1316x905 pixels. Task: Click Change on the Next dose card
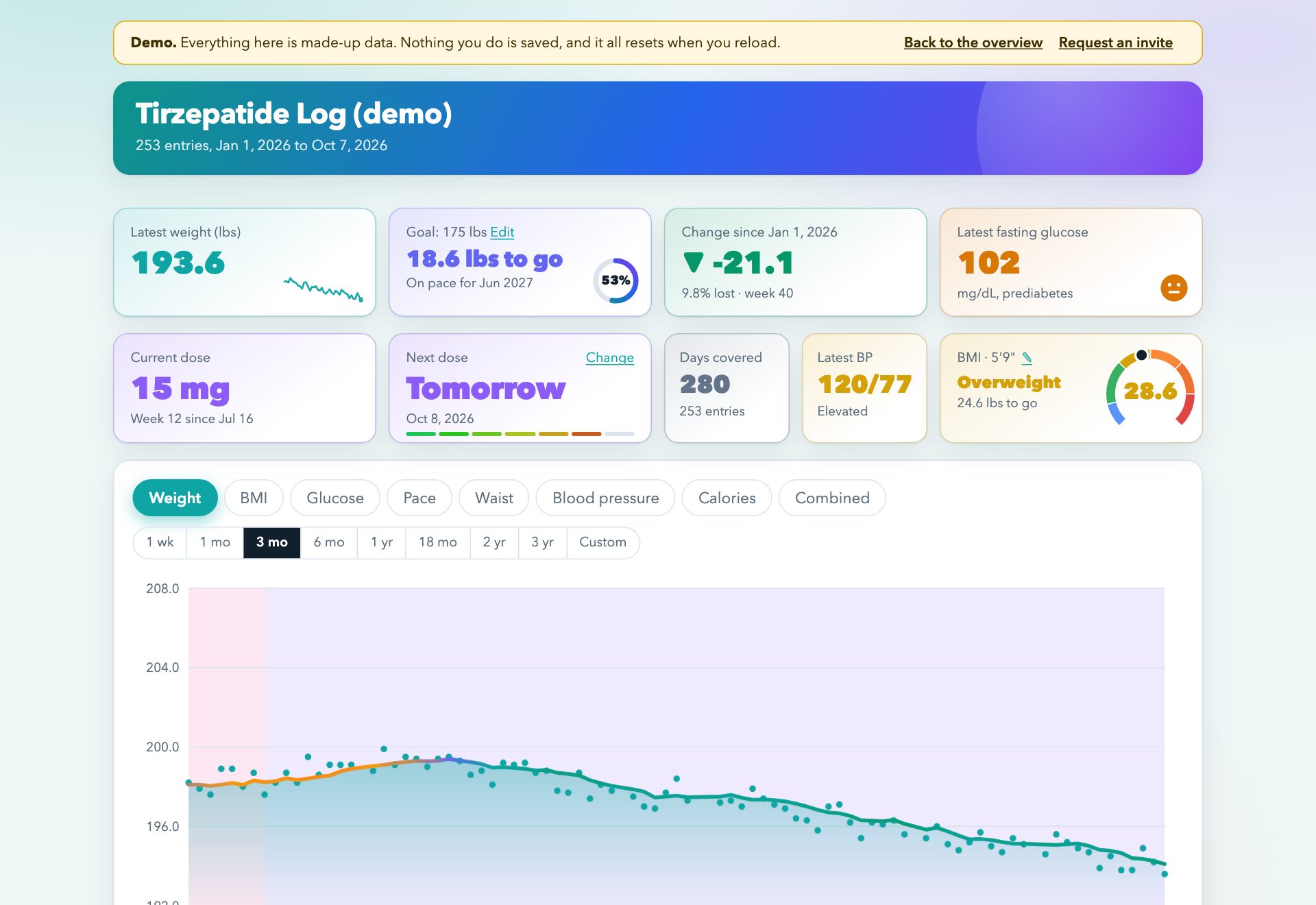point(609,357)
